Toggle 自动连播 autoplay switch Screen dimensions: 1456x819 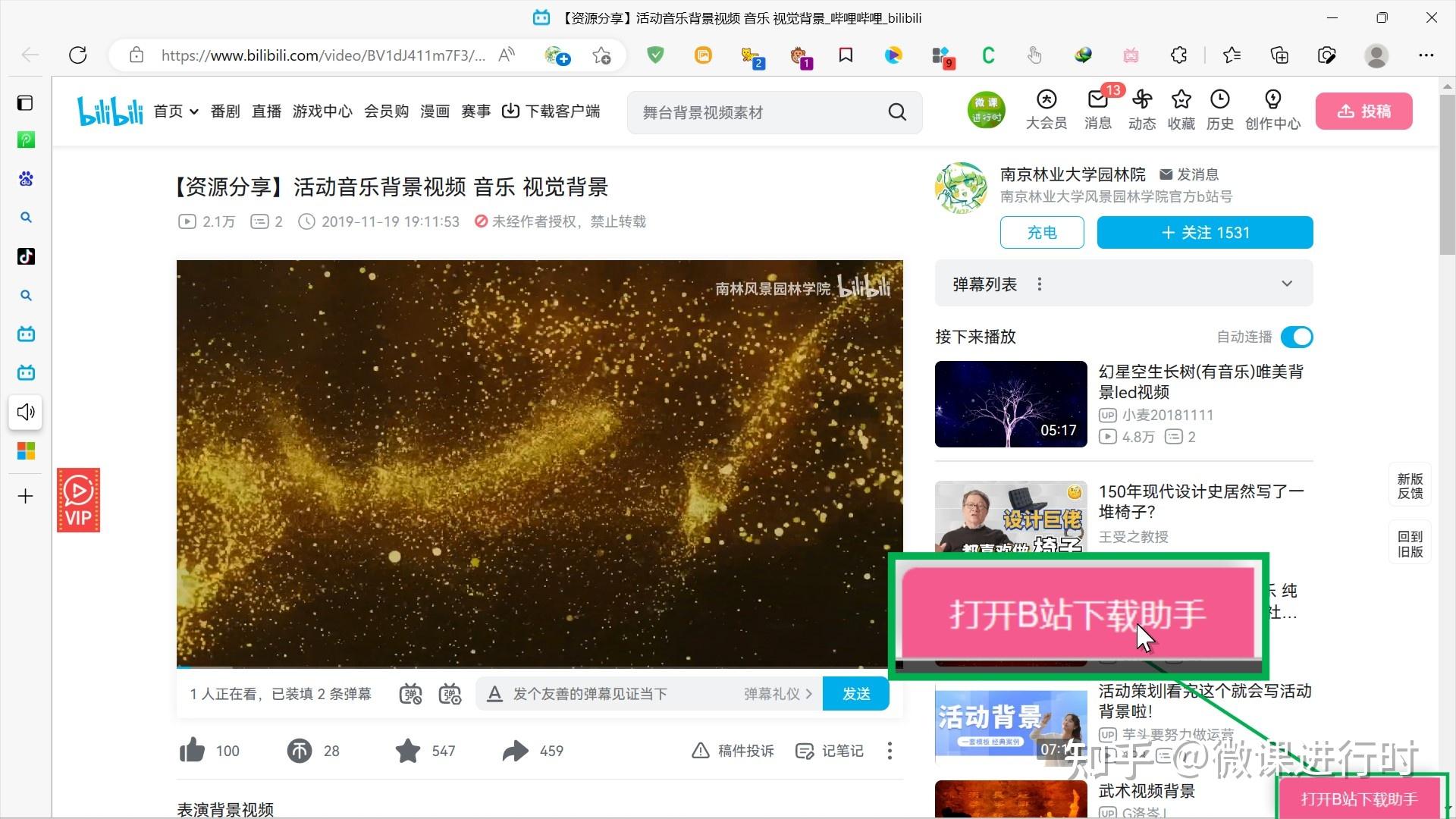coord(1297,337)
